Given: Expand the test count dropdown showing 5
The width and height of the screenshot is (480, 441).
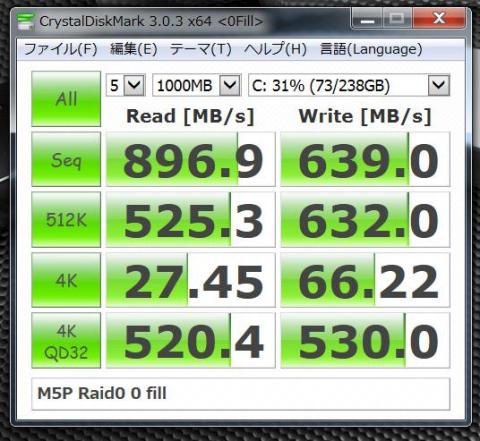Looking at the screenshot, I should (134, 85).
